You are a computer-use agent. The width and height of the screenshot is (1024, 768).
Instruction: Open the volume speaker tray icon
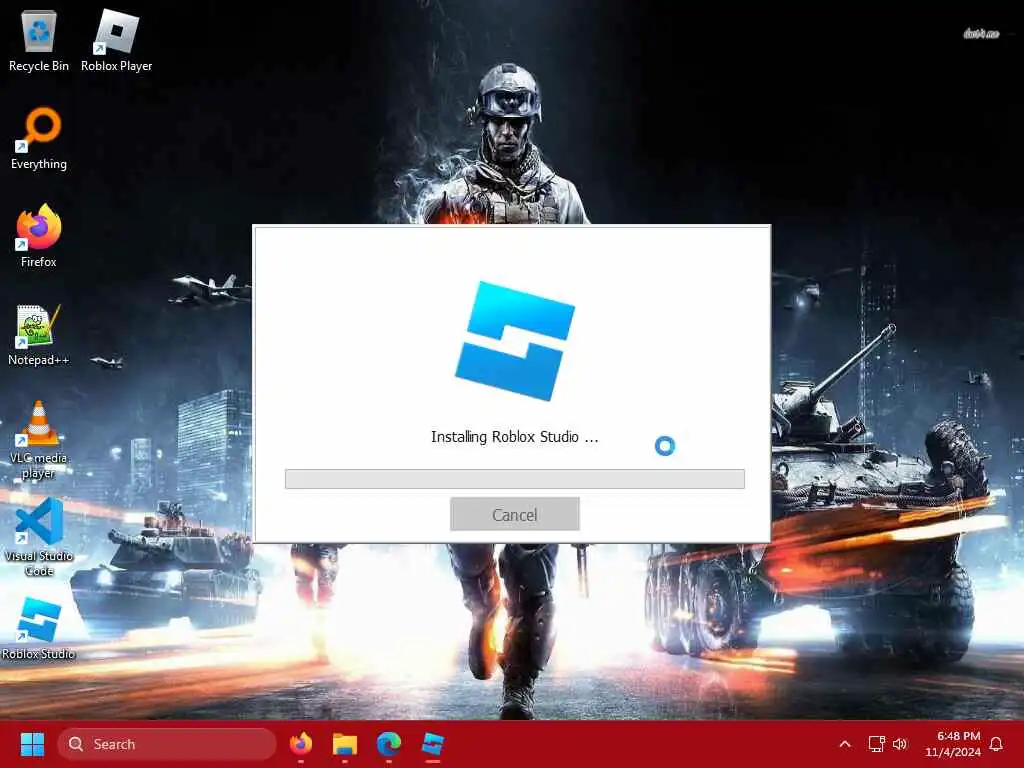pos(900,744)
